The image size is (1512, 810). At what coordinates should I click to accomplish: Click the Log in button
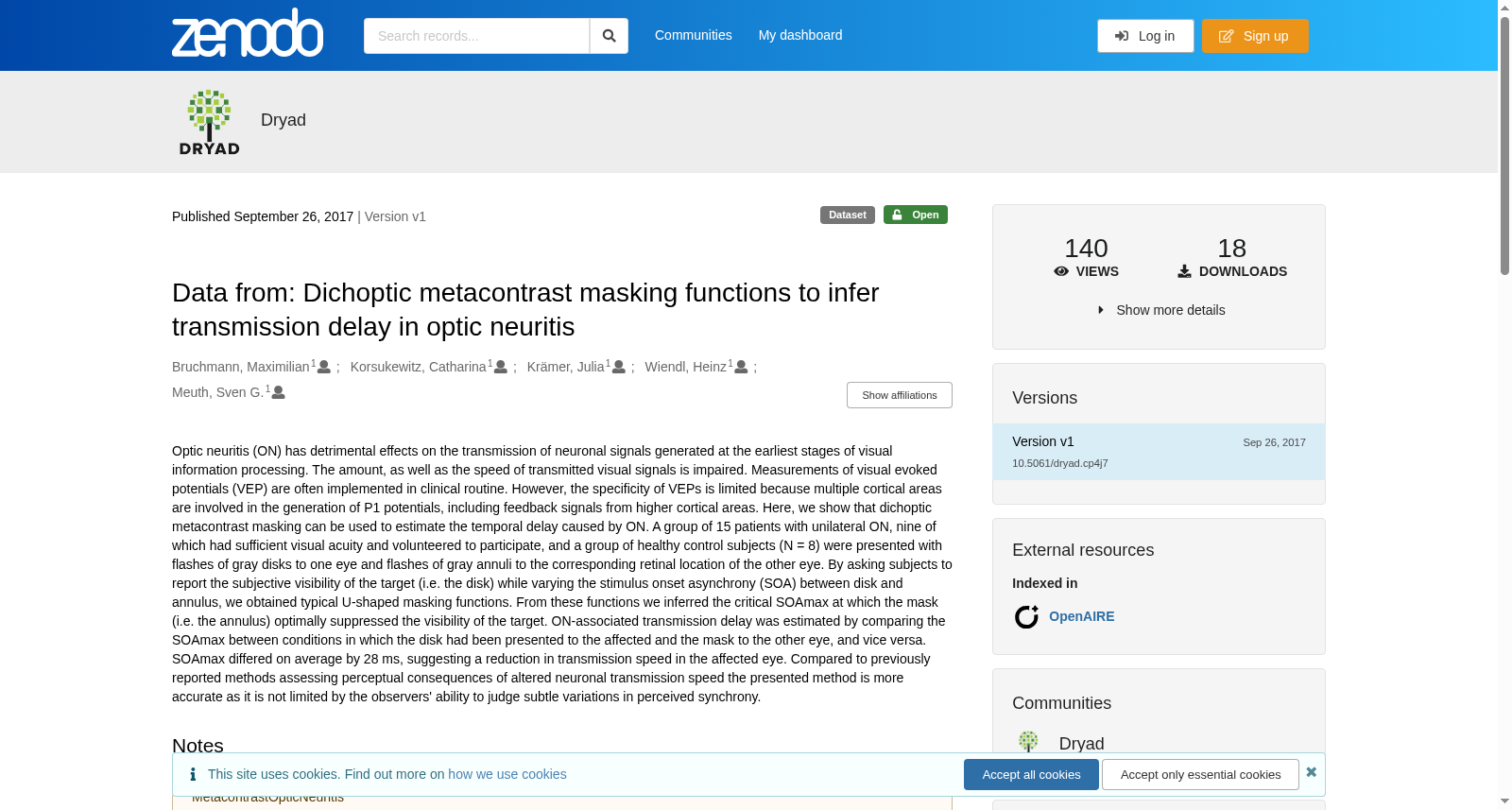pyautogui.click(x=1145, y=36)
